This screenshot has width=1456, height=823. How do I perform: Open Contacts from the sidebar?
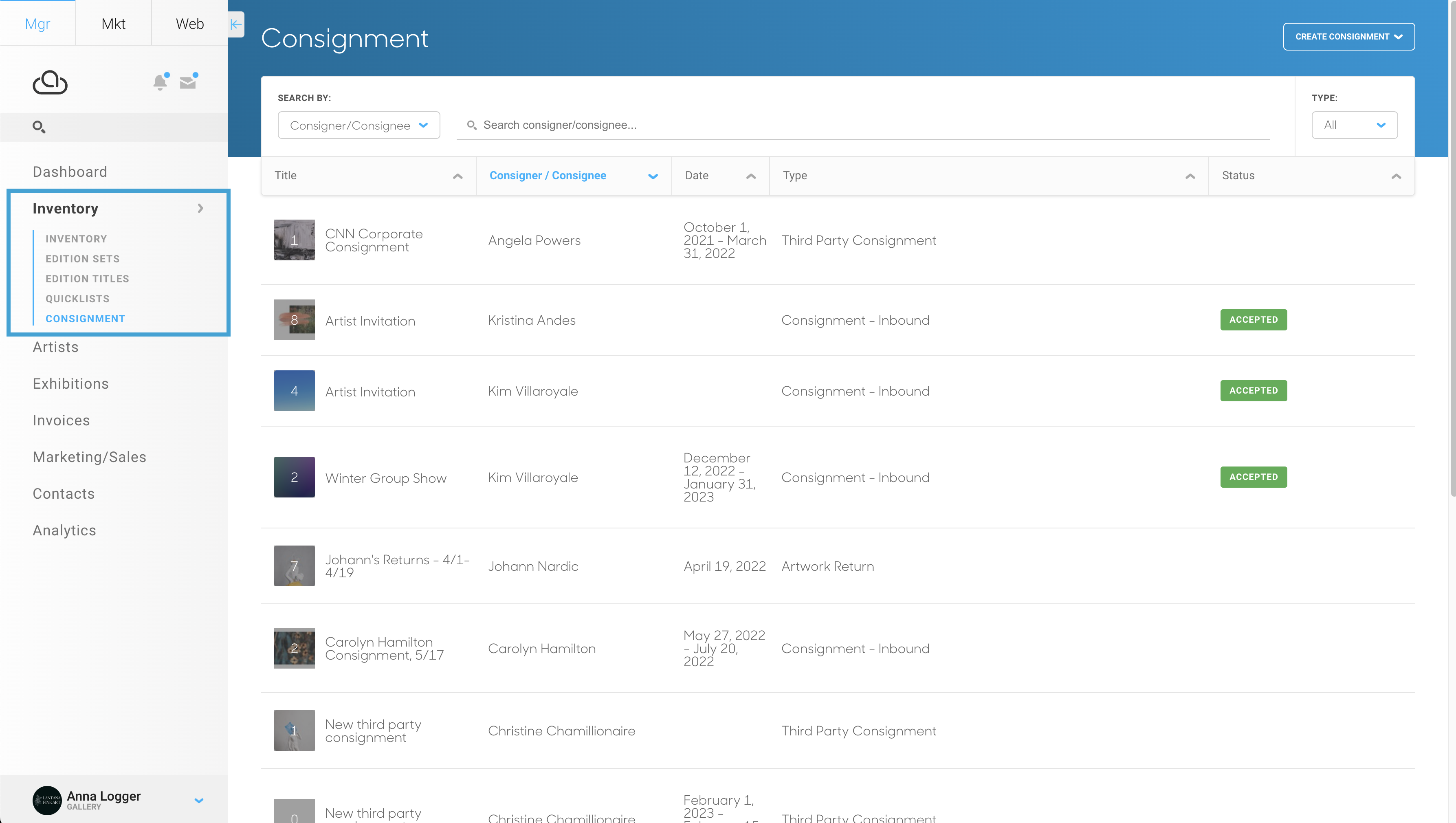click(63, 493)
